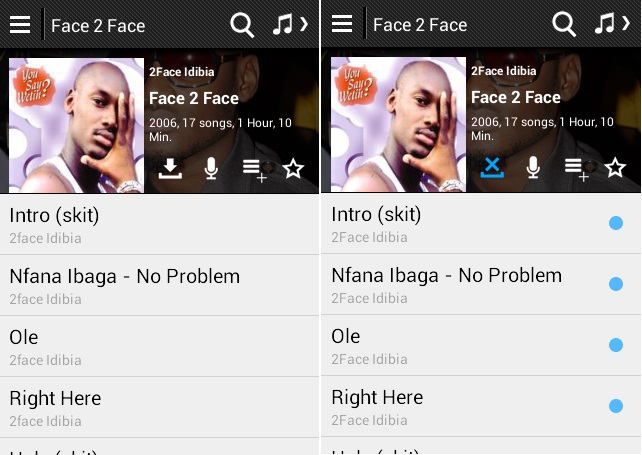Tap blue dot next to "Nfana Ibaga - No Problem"
The height and width of the screenshot is (455, 642).
pos(616,284)
